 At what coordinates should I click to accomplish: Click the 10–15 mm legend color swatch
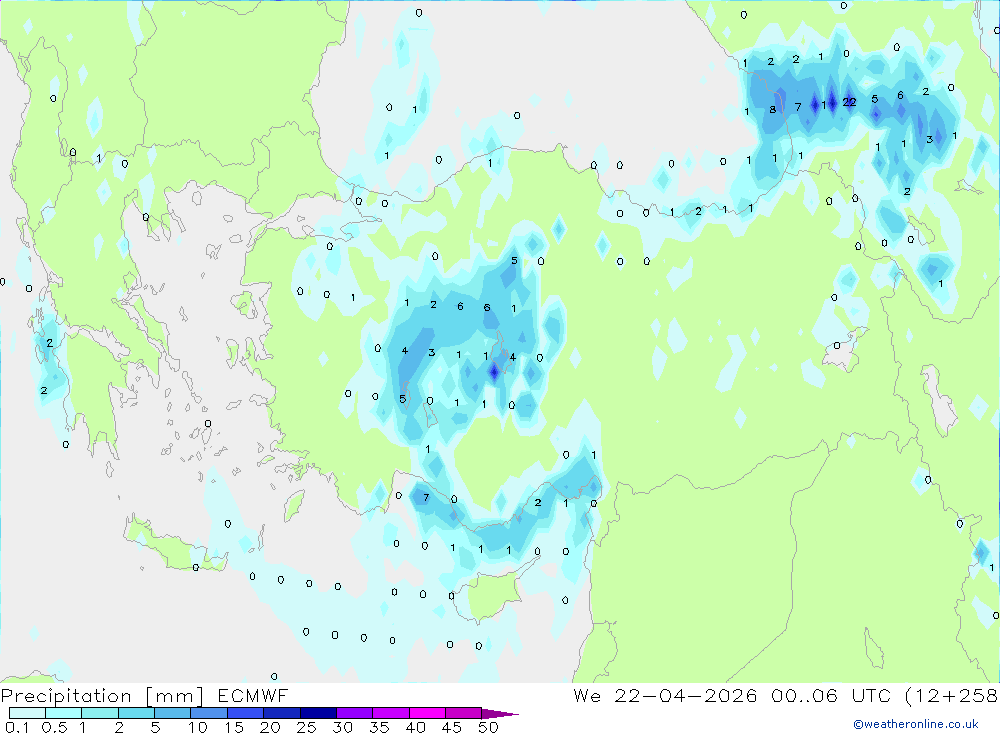click(x=209, y=713)
